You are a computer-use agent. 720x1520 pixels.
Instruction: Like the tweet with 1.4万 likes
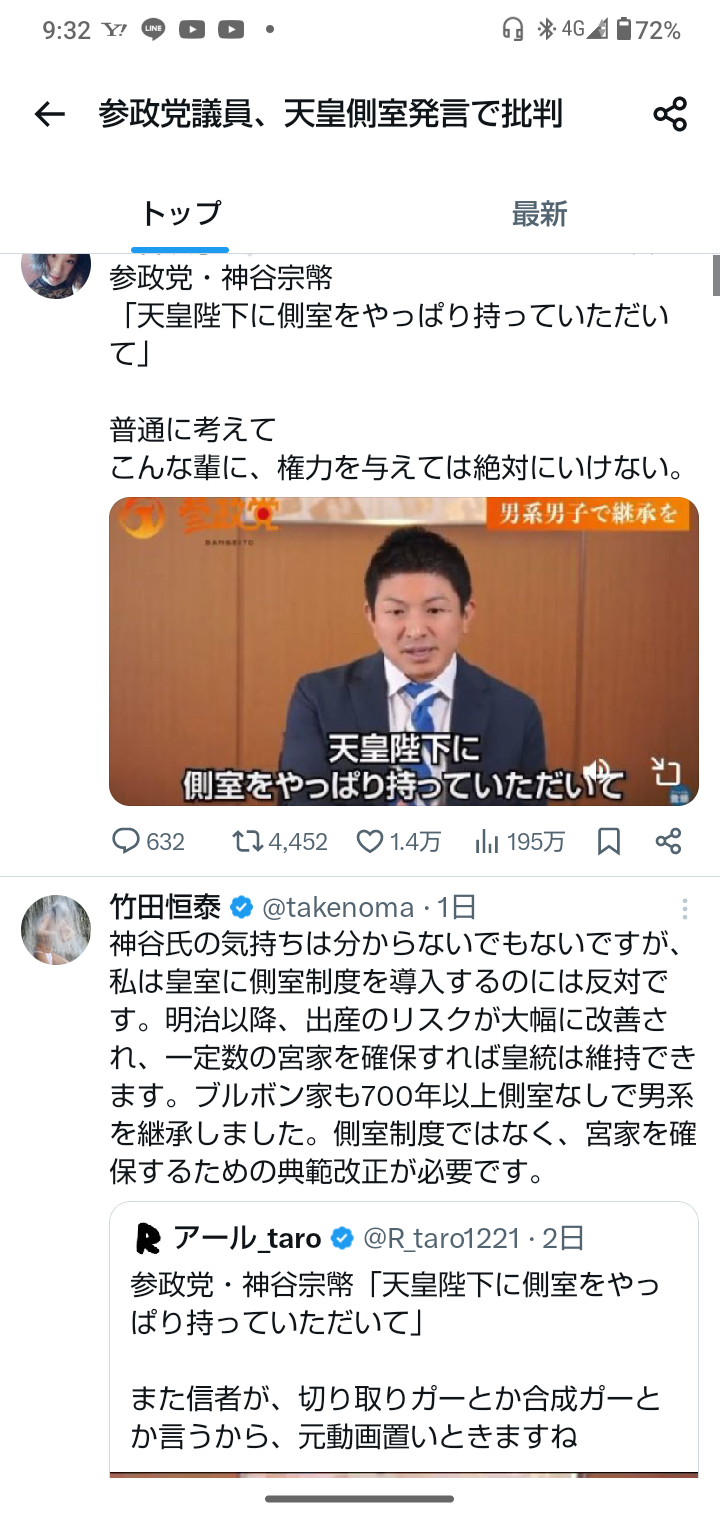(x=399, y=842)
